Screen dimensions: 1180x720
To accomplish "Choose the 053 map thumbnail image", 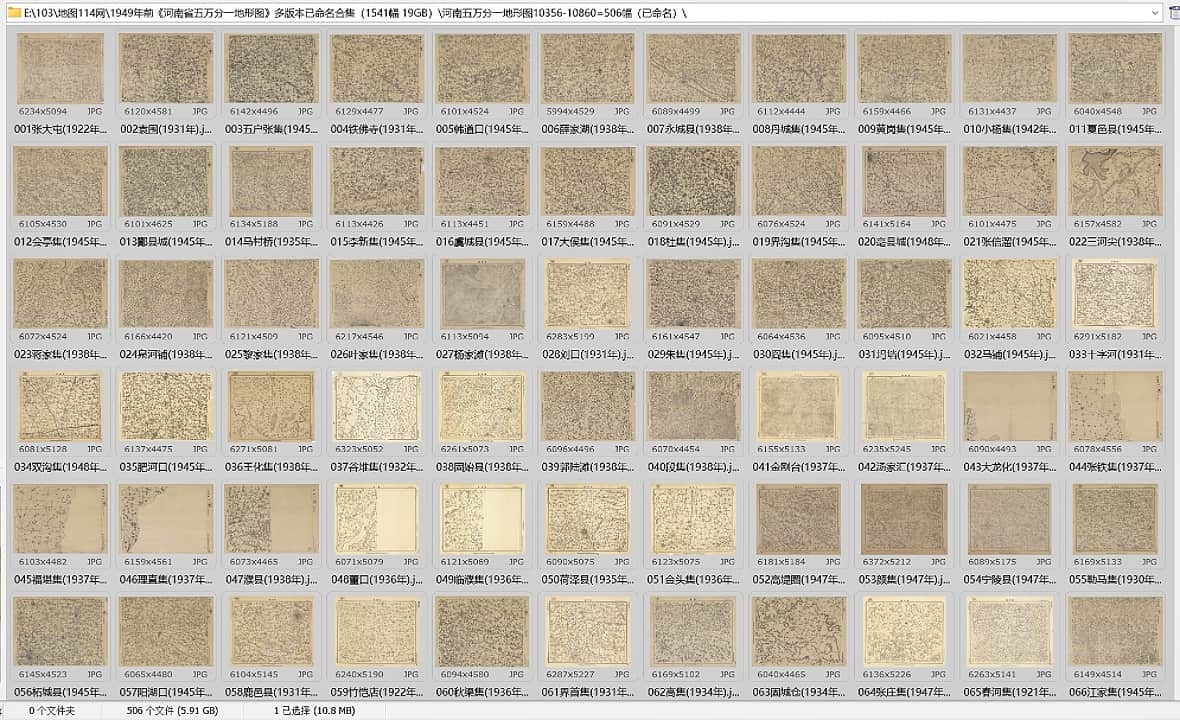I will click(904, 519).
